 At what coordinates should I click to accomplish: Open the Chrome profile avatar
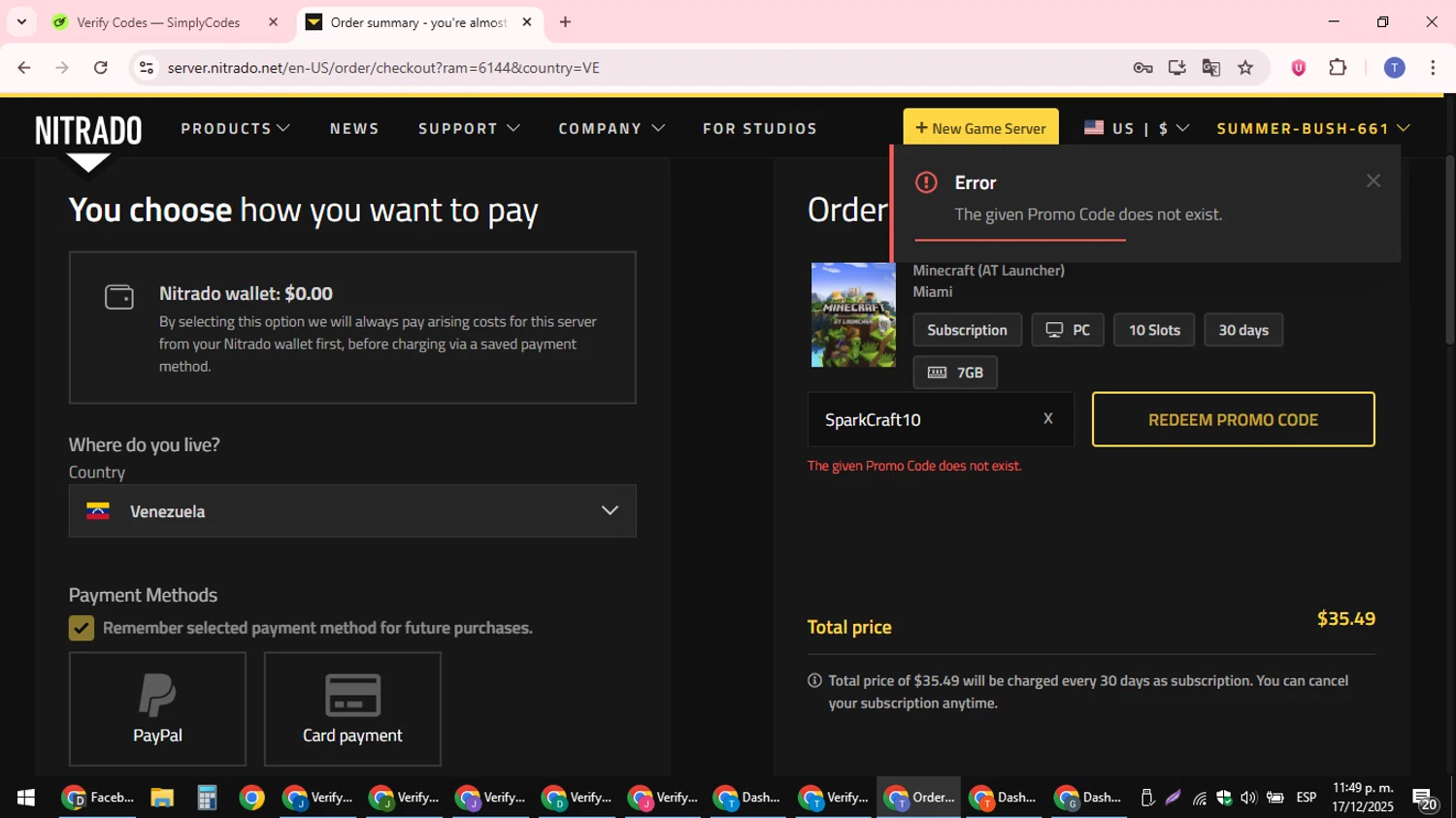[x=1394, y=67]
